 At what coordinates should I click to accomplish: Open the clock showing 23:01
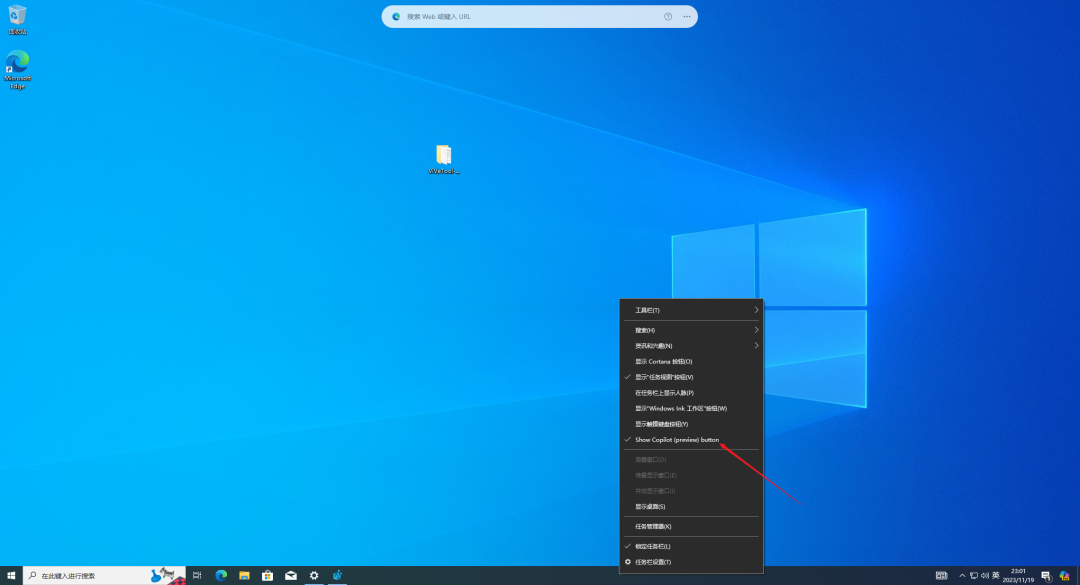point(1018,575)
